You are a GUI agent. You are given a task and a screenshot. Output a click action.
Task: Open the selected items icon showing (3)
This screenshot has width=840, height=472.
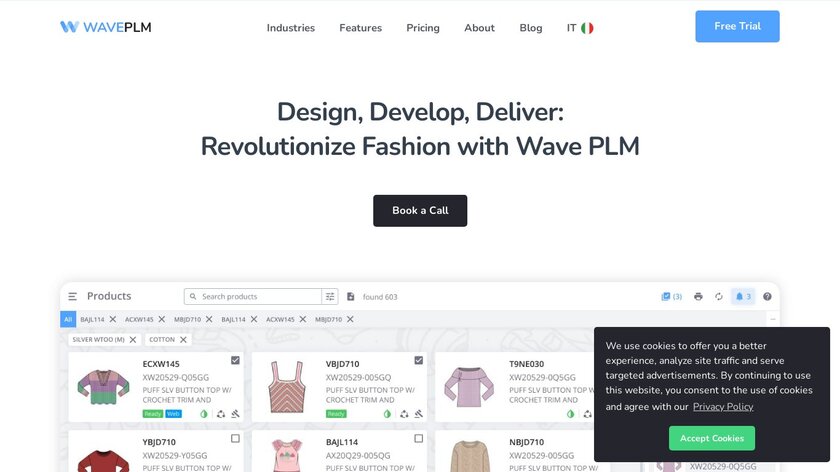tap(671, 296)
